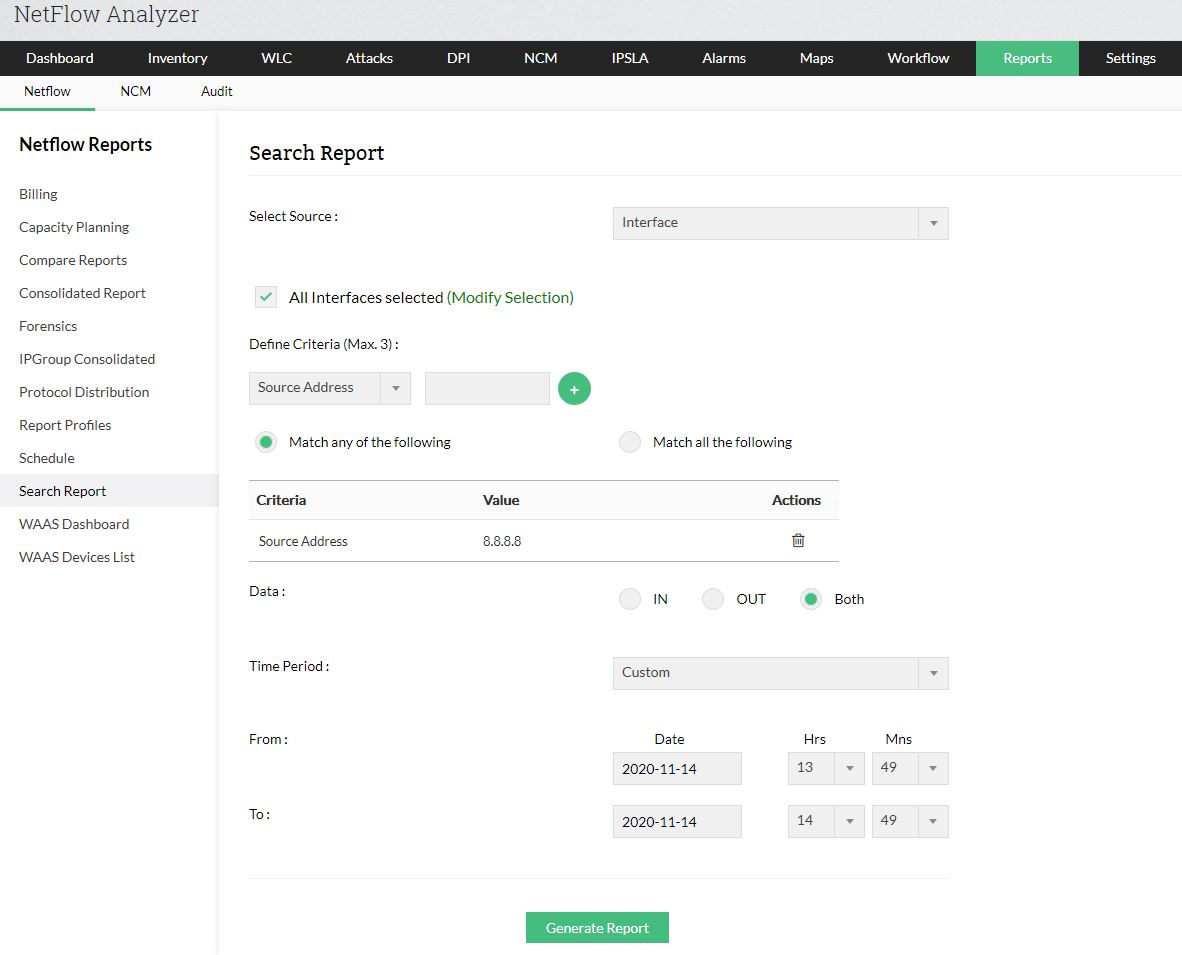Open the From hours dropdown showing 13
Image resolution: width=1182 pixels, height=955 pixels.
(x=825, y=768)
